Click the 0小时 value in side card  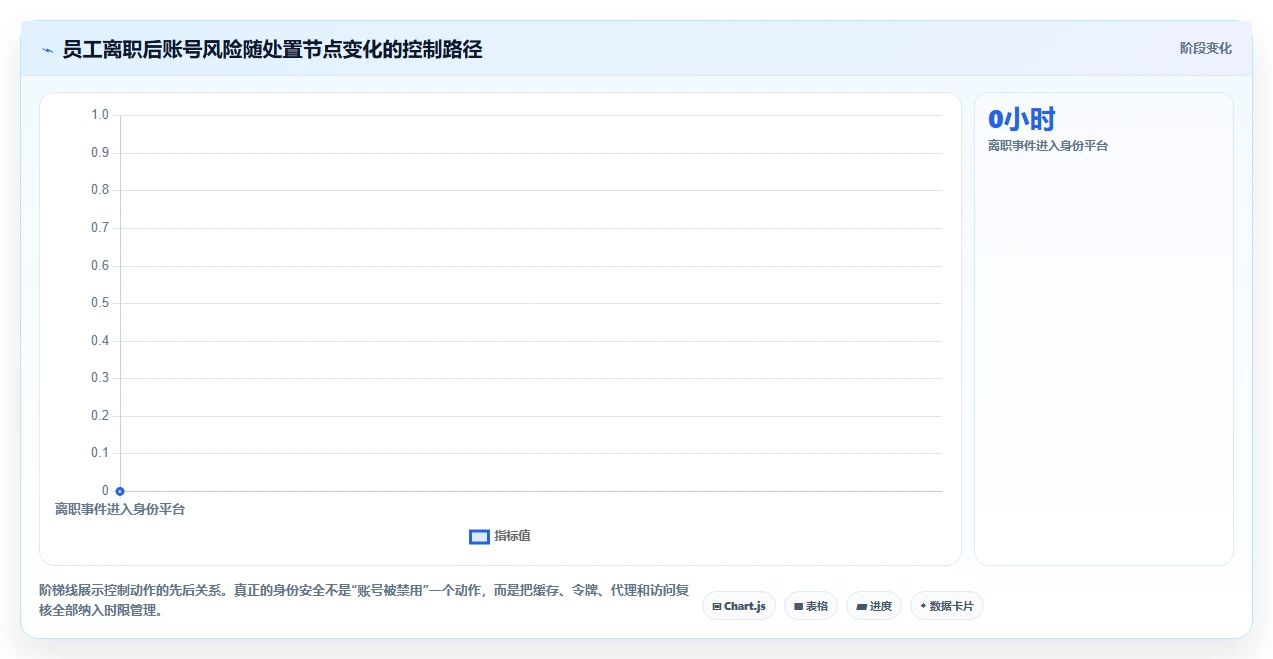click(1021, 119)
